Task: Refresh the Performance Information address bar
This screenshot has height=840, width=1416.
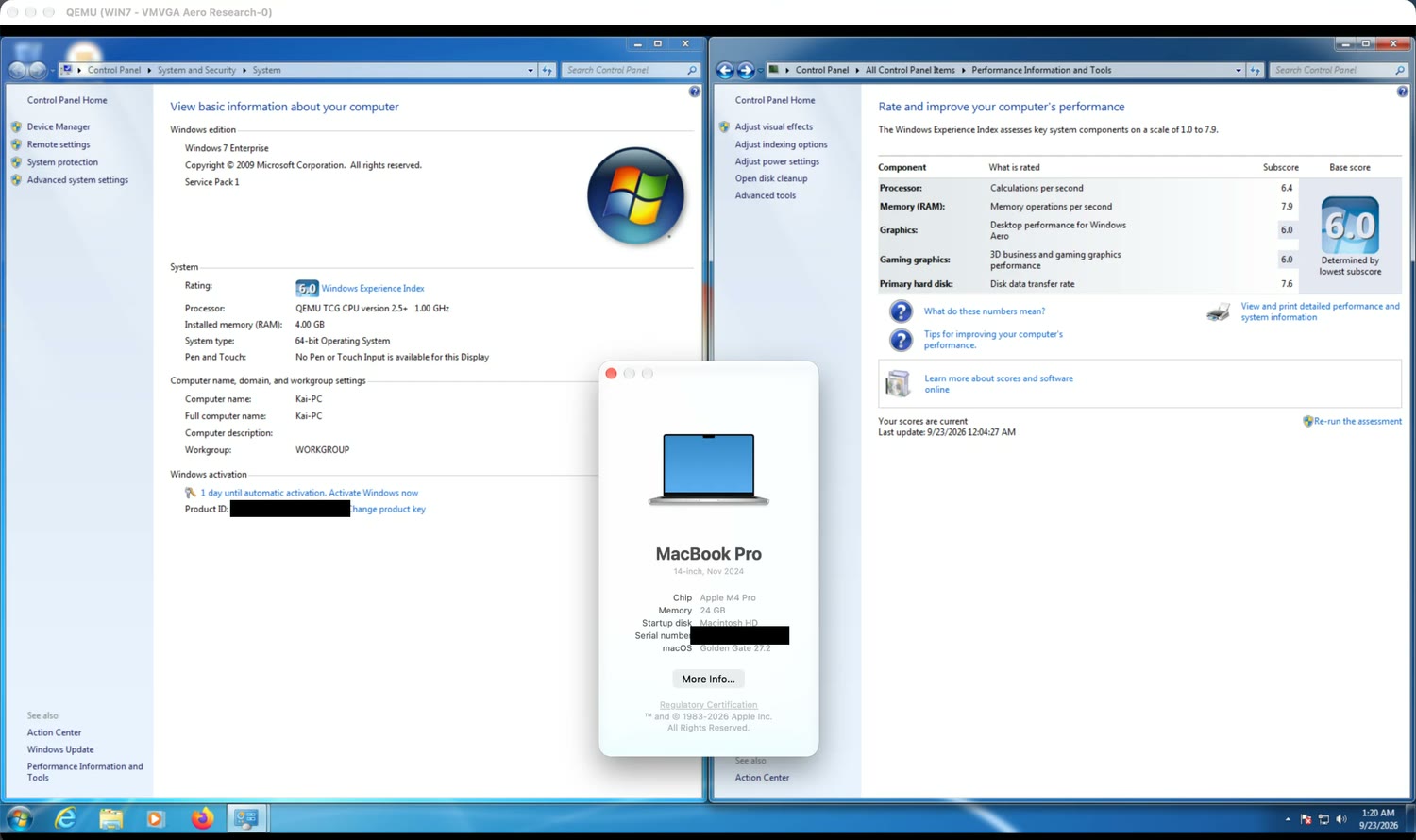Action: point(1255,70)
